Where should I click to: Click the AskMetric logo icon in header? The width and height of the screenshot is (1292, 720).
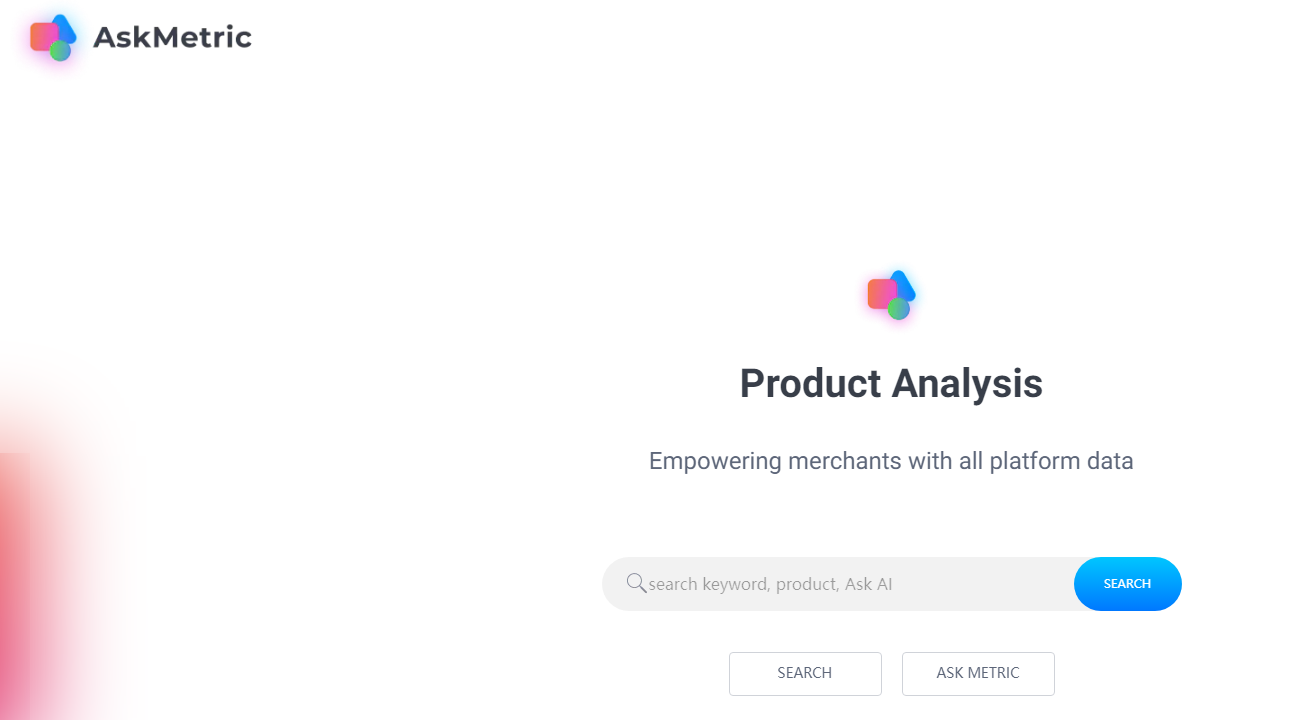[x=53, y=38]
